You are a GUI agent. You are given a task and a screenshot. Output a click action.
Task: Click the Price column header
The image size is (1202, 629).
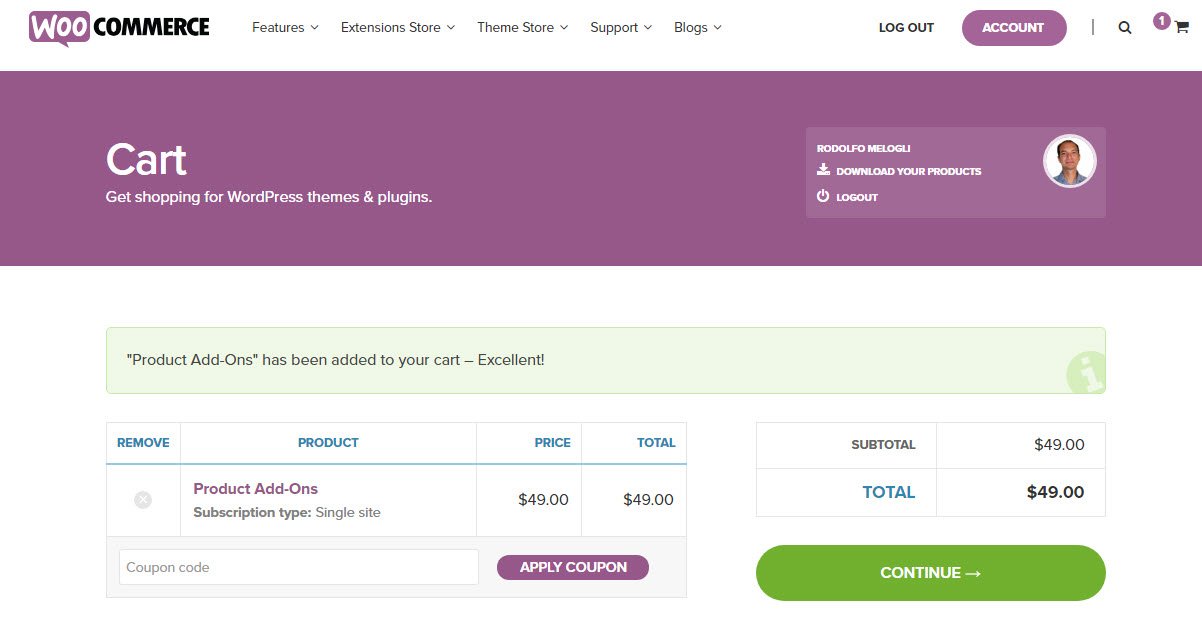point(553,442)
